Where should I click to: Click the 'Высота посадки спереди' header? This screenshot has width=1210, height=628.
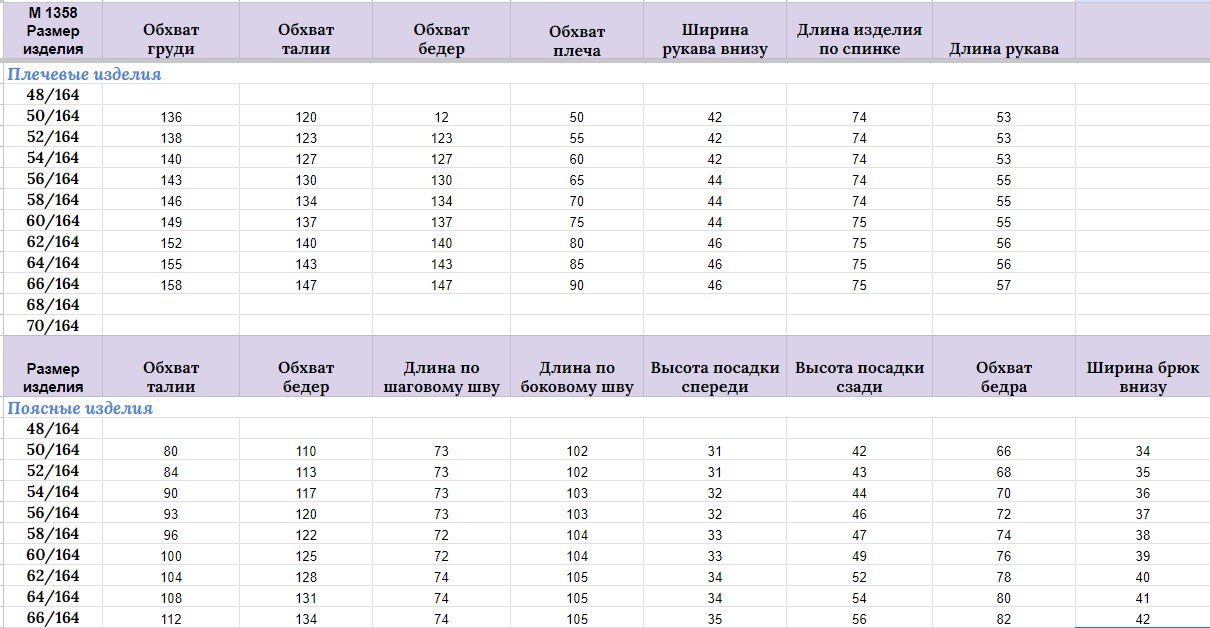[x=714, y=377]
